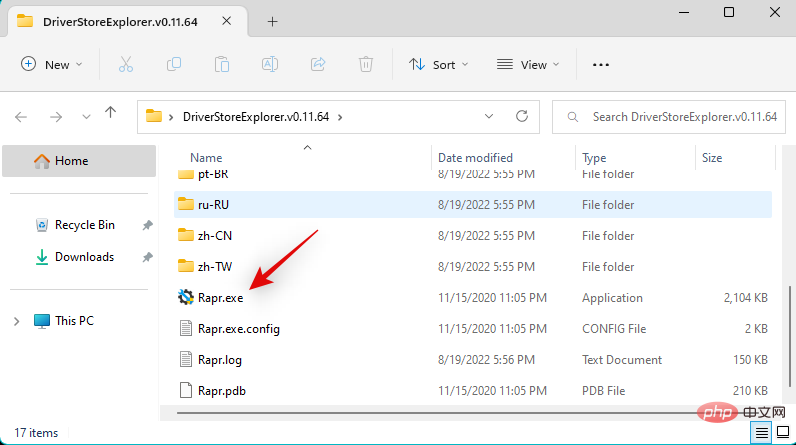Select This PC in navigation pane
This screenshot has width=796, height=445.
pyautogui.click(x=74, y=321)
